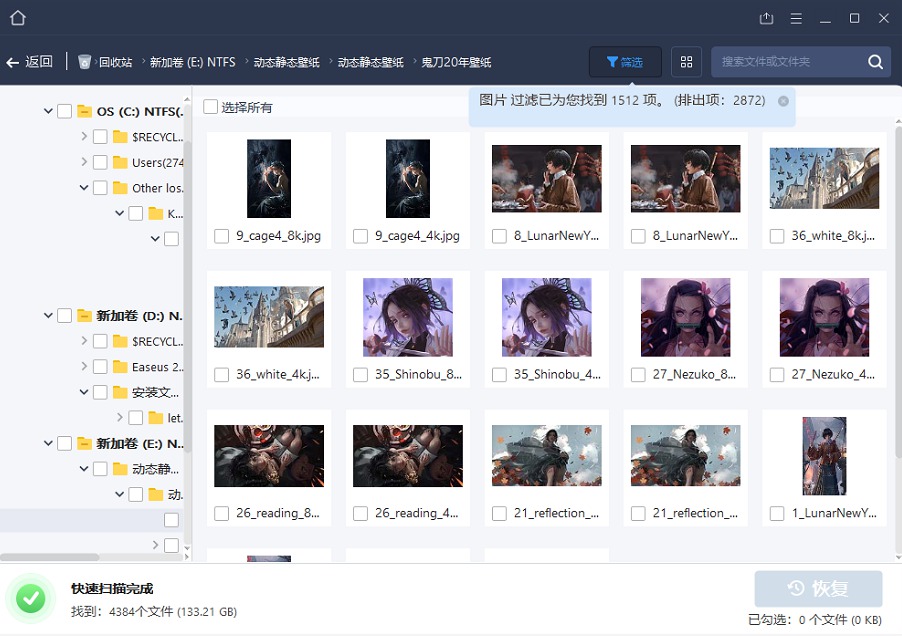The height and width of the screenshot is (636, 902).
Task: Click the 快速扫描完成 status text
Action: click(112, 589)
